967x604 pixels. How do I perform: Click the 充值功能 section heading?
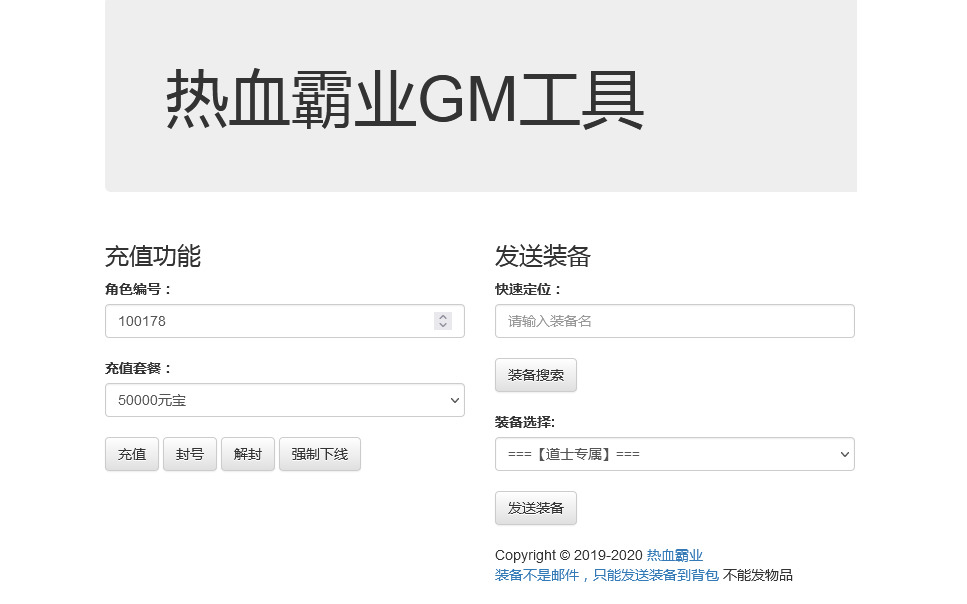[x=153, y=256]
